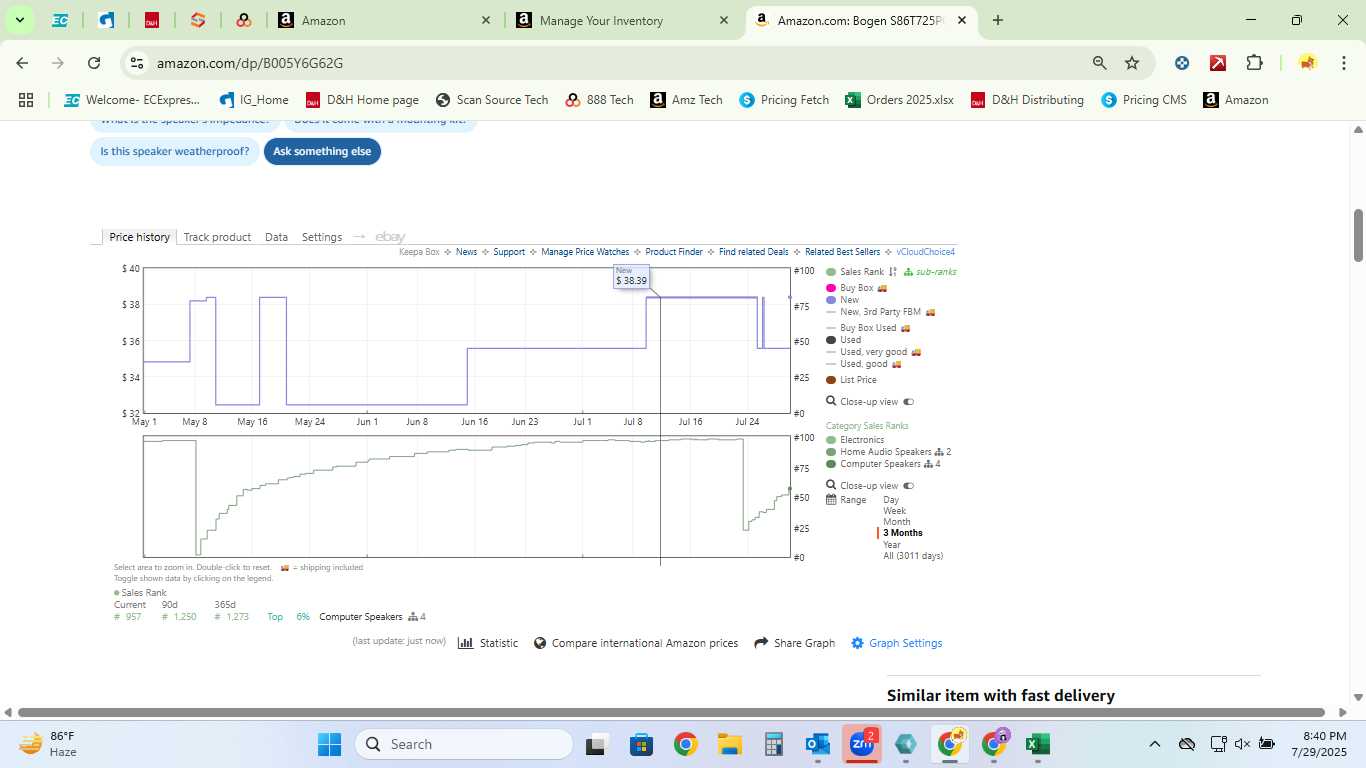Toggle the Used, good legend series

pos(864,364)
